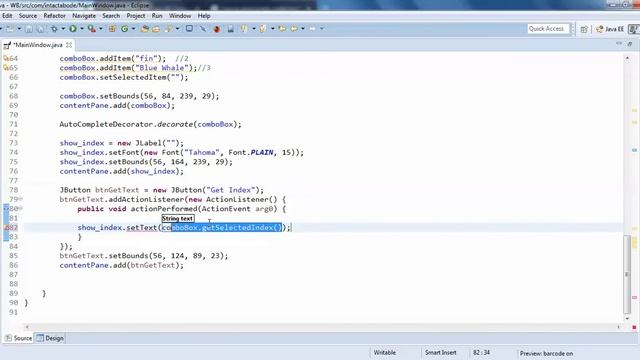This screenshot has height=360, width=640.
Task: Maximize the editor area
Action: click(x=630, y=44)
